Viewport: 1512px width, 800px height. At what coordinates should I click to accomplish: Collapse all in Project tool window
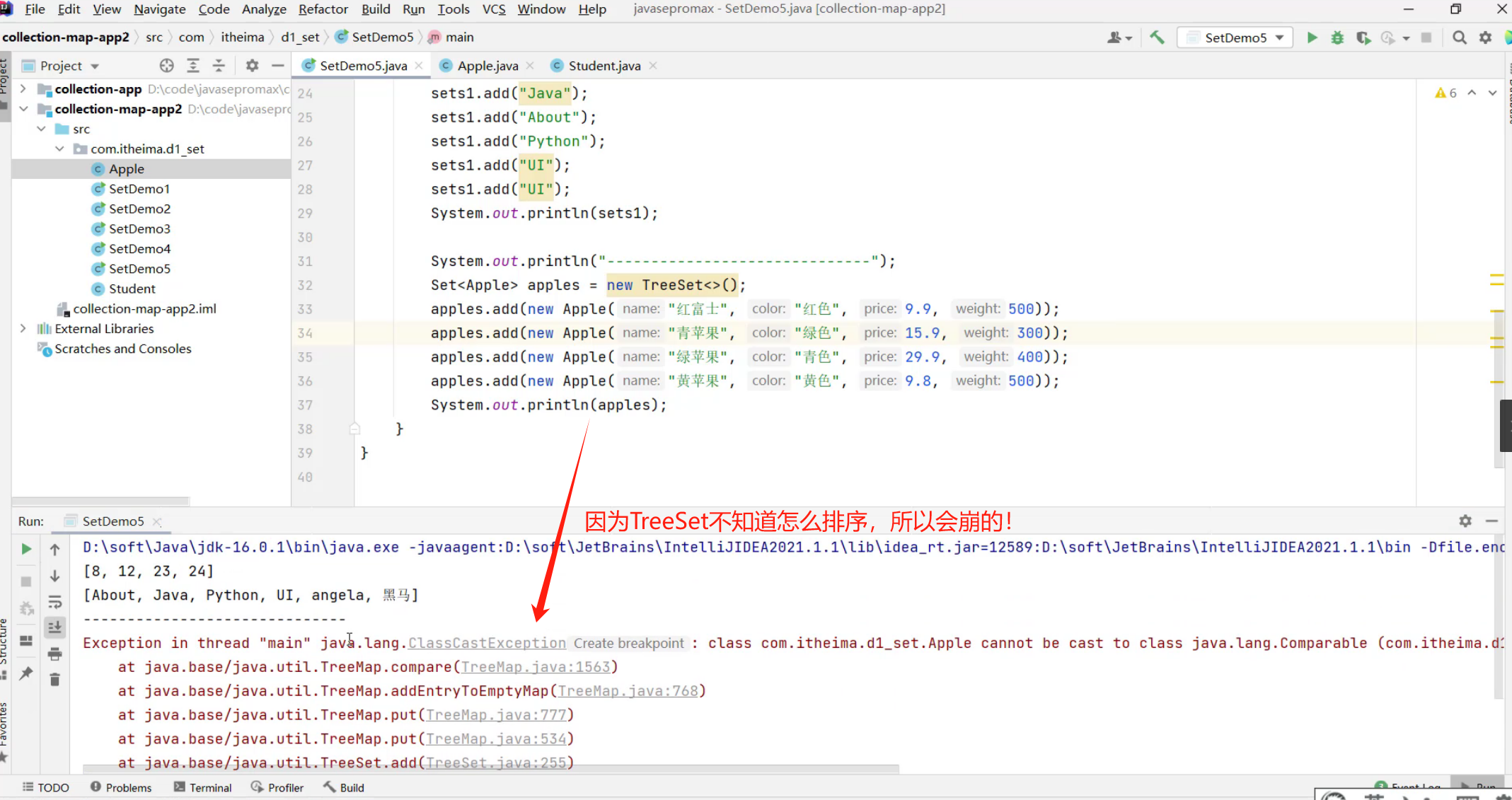pyautogui.click(x=219, y=66)
